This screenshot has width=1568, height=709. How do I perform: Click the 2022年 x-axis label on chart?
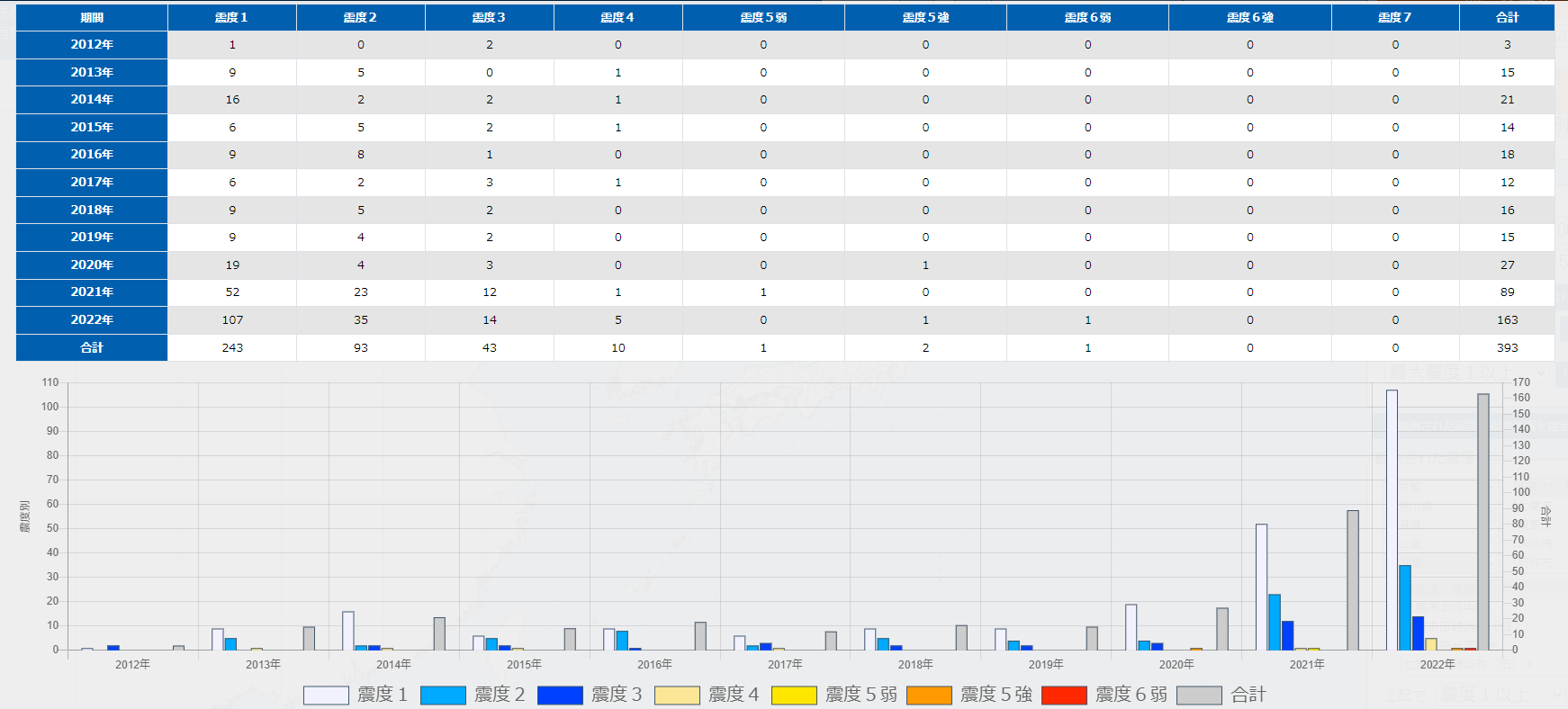(x=1437, y=664)
